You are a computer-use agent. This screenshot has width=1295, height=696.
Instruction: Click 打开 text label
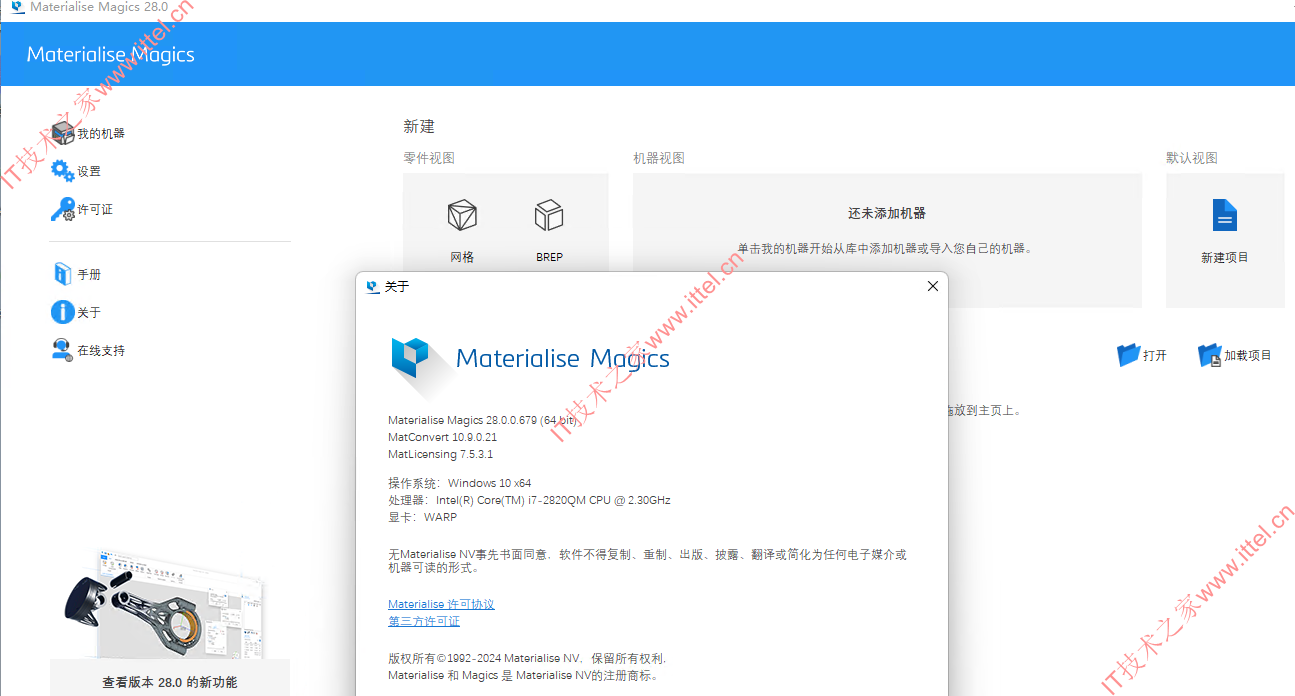click(1155, 355)
